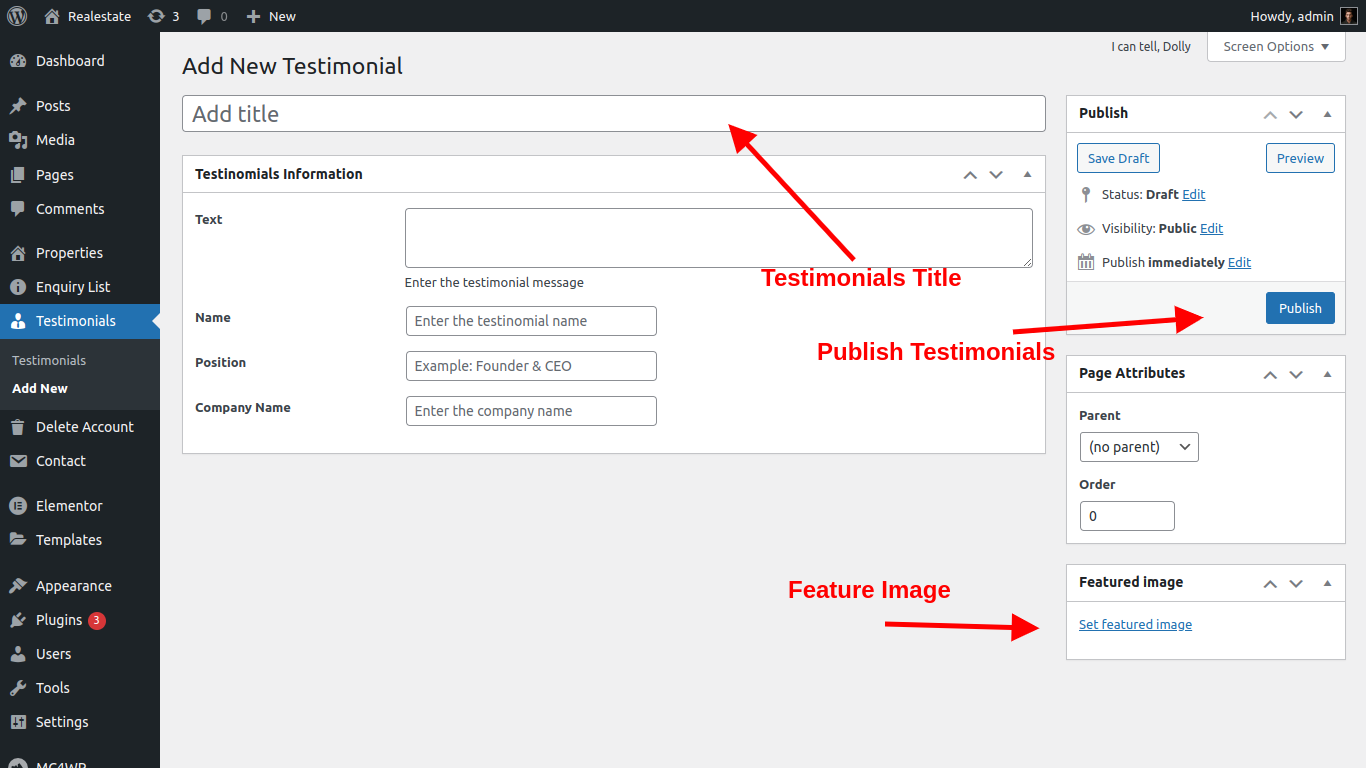Open the Testimonials submenu link
Screen dimensions: 1366x768
point(49,360)
